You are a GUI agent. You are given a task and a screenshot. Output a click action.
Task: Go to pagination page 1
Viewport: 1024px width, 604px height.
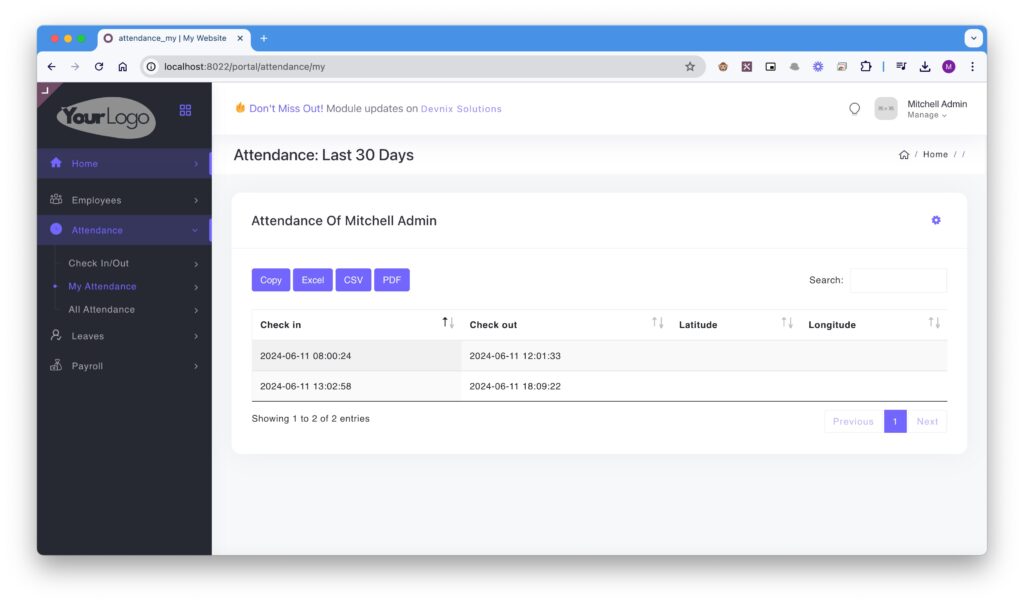pyautogui.click(x=895, y=421)
